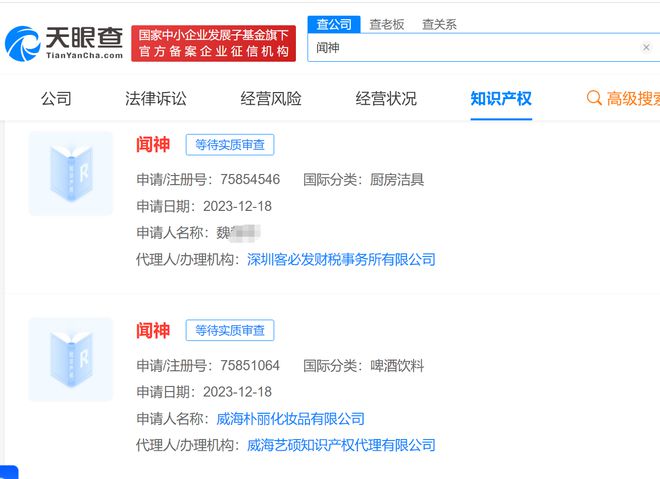Open the 闻神 trademark title in 厨房洁具 entry
Screen dimensions: 660x479
153,145
